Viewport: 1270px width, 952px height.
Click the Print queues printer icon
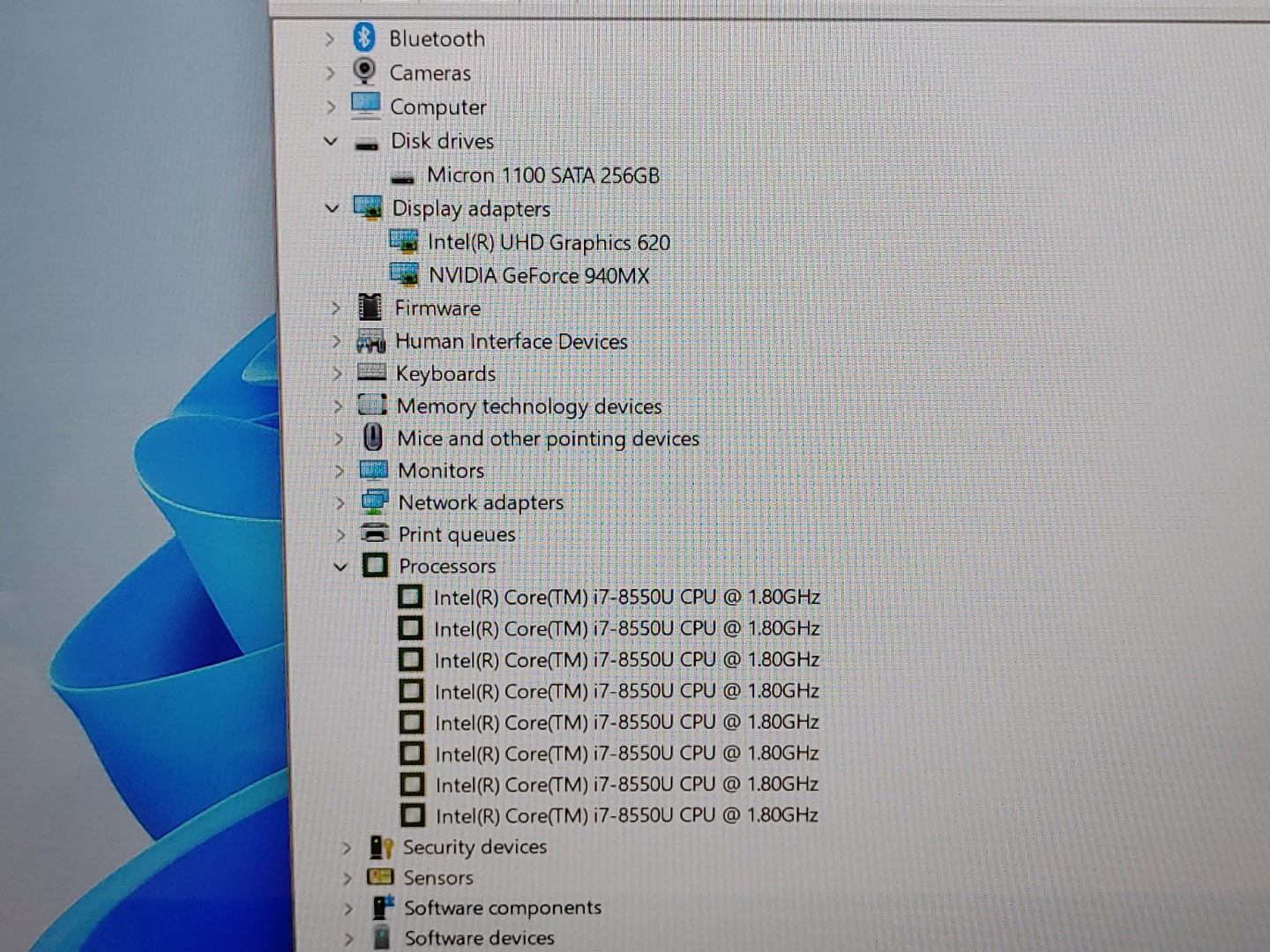pos(375,533)
